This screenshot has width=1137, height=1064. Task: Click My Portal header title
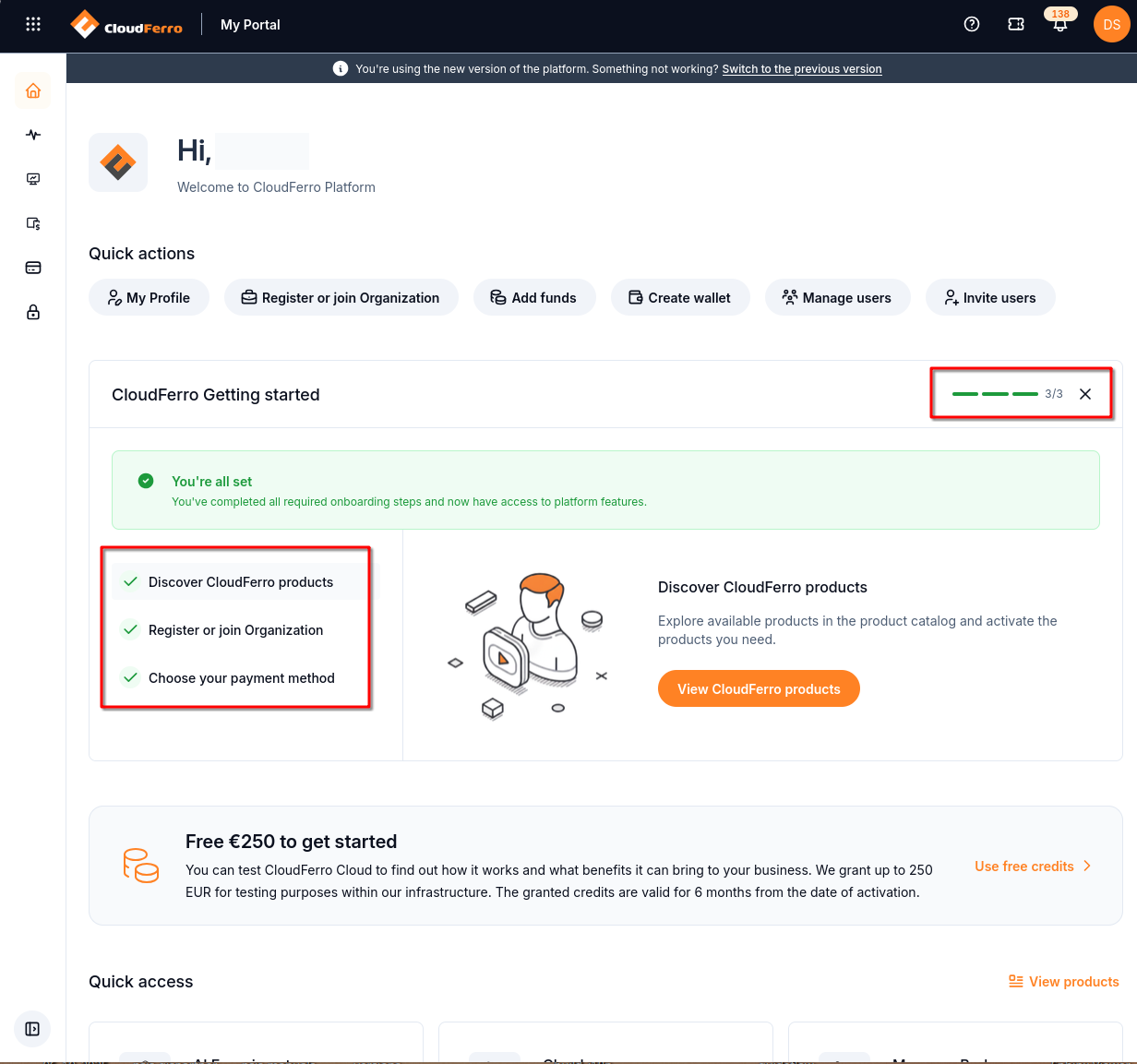(x=250, y=25)
